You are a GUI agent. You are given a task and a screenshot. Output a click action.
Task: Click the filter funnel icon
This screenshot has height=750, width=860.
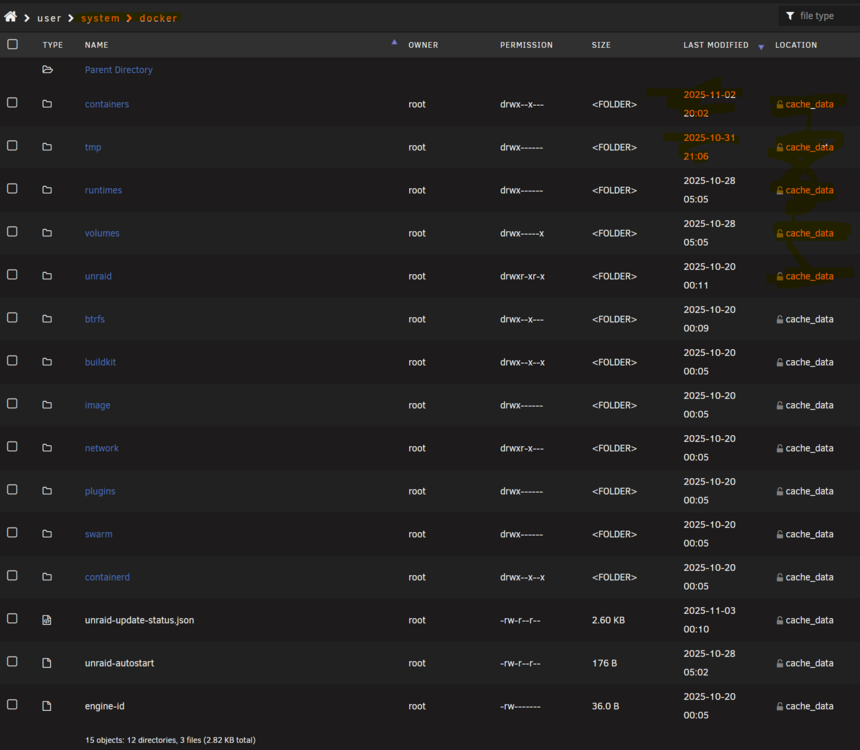point(790,16)
